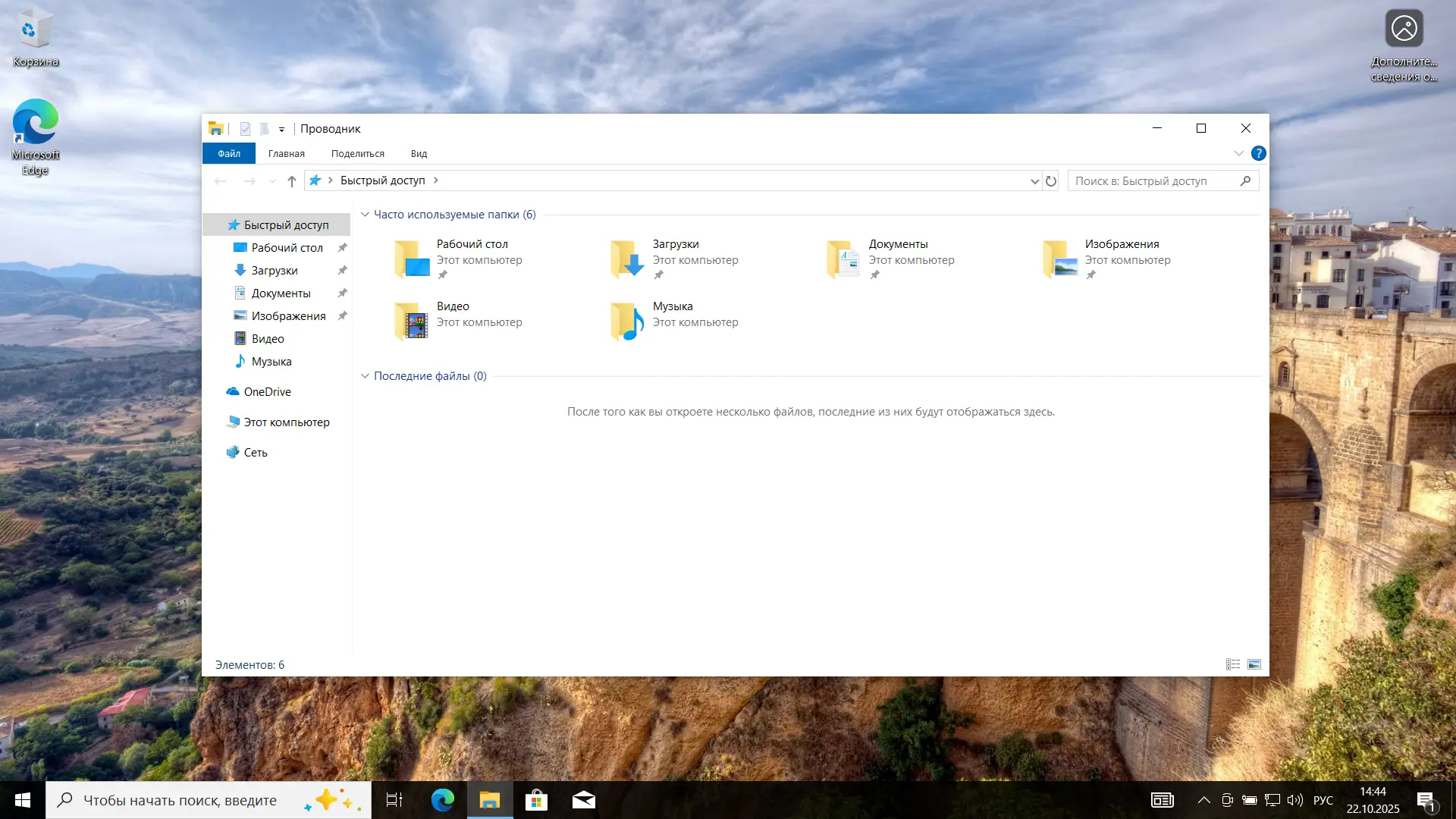Screen dimensions: 1456x819
Task: Open the Help question mark icon
Action: [1258, 153]
